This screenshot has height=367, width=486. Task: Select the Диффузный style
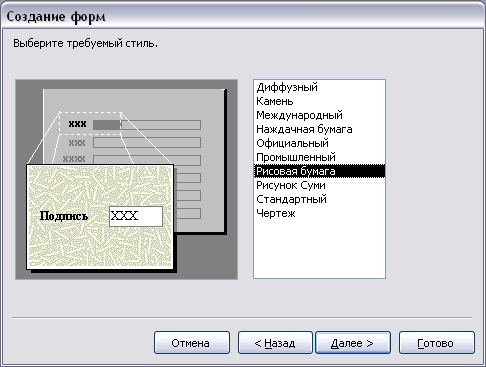[319, 87]
